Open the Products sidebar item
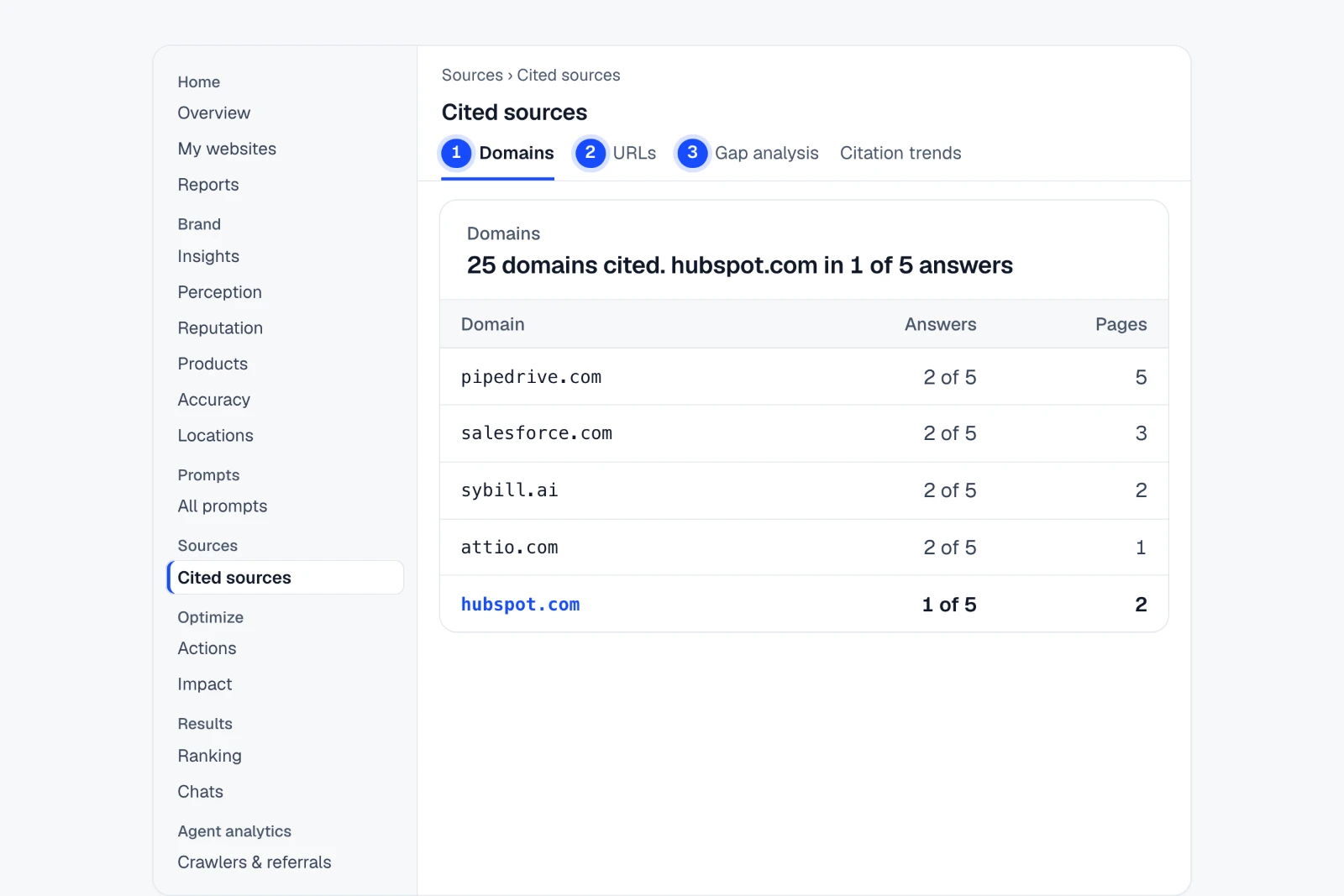 pyautogui.click(x=213, y=364)
